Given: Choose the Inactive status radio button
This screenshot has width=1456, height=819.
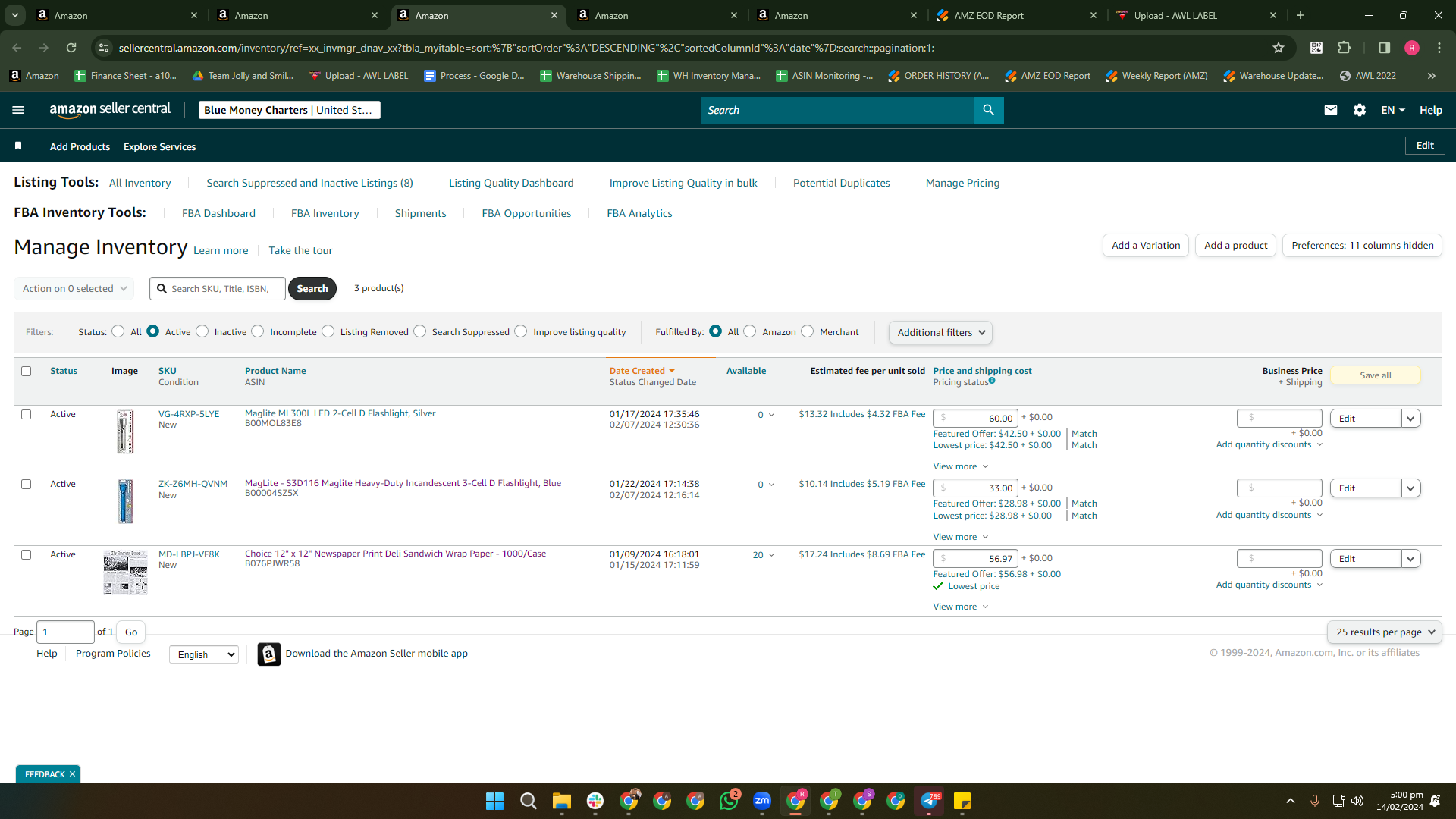Looking at the screenshot, I should [x=202, y=331].
